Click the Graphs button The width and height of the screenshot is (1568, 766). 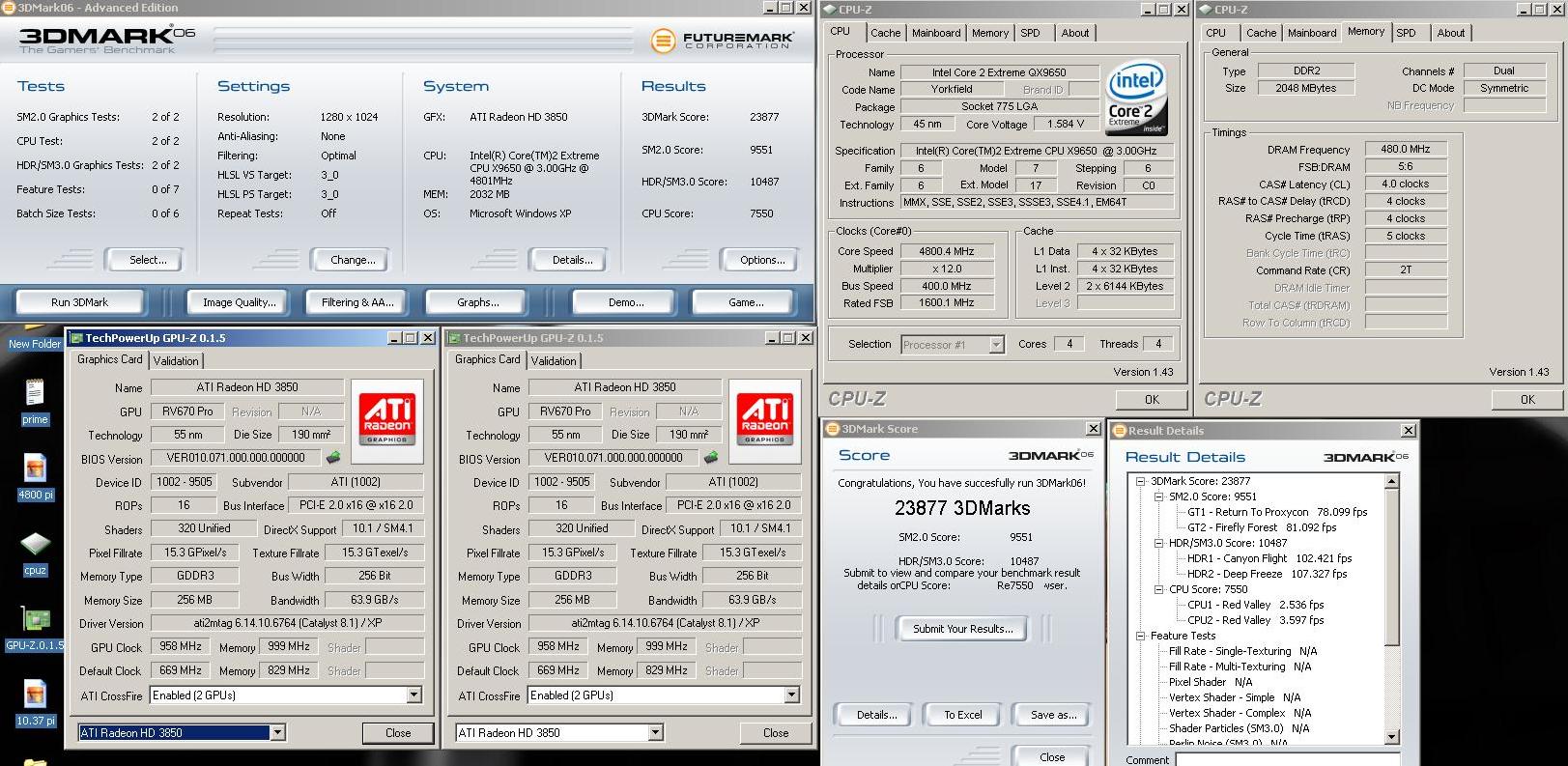click(x=478, y=302)
